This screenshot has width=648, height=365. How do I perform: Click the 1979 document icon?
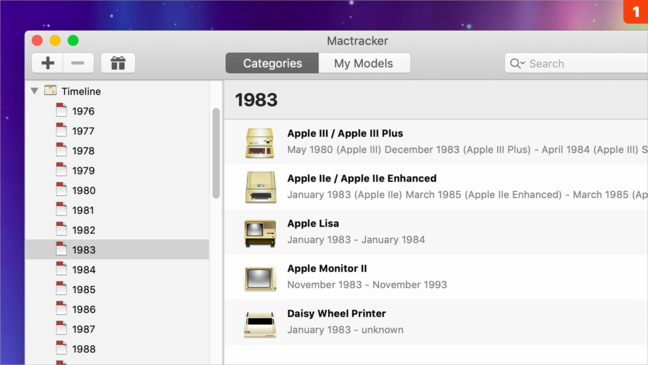[61, 169]
